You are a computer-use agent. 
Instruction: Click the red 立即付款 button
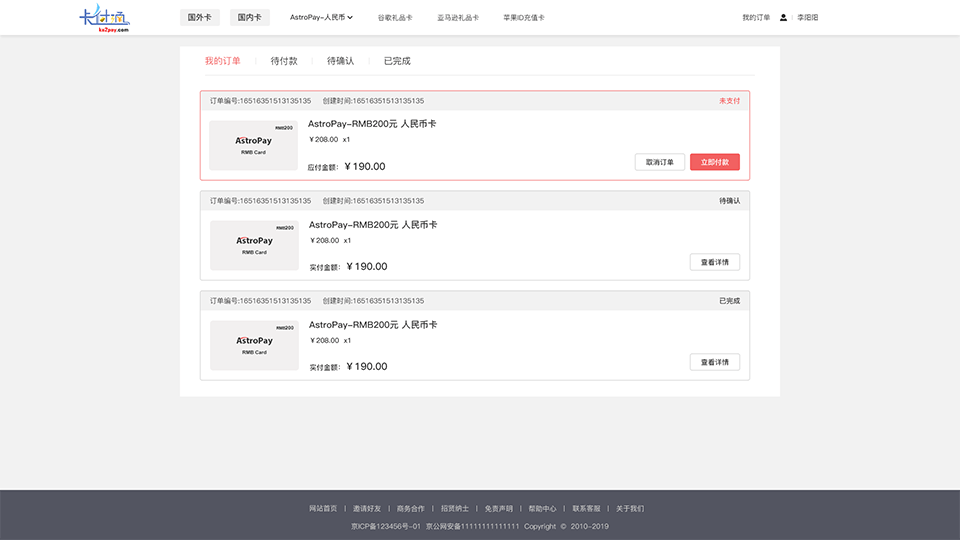click(715, 162)
